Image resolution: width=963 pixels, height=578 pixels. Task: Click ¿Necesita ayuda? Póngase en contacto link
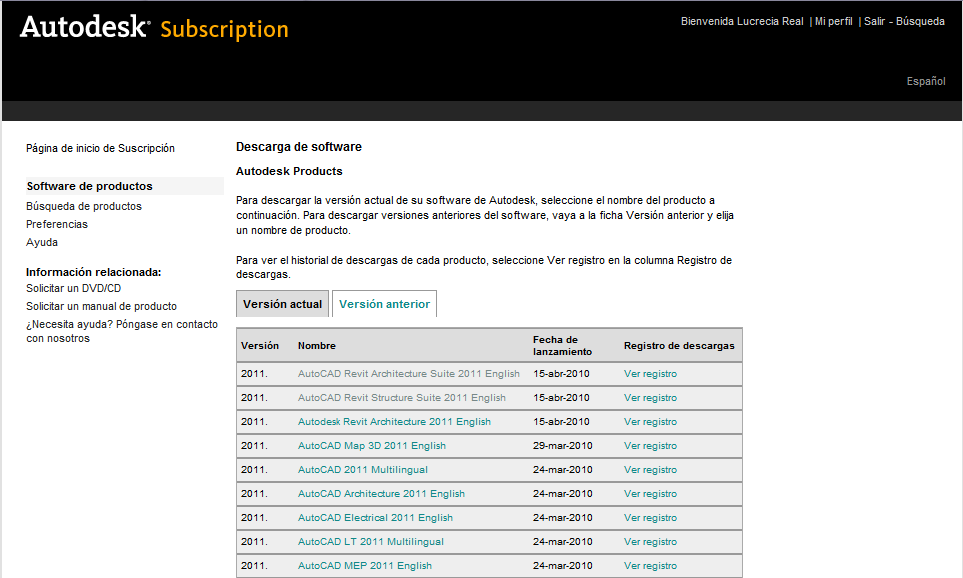pyautogui.click(x=122, y=331)
